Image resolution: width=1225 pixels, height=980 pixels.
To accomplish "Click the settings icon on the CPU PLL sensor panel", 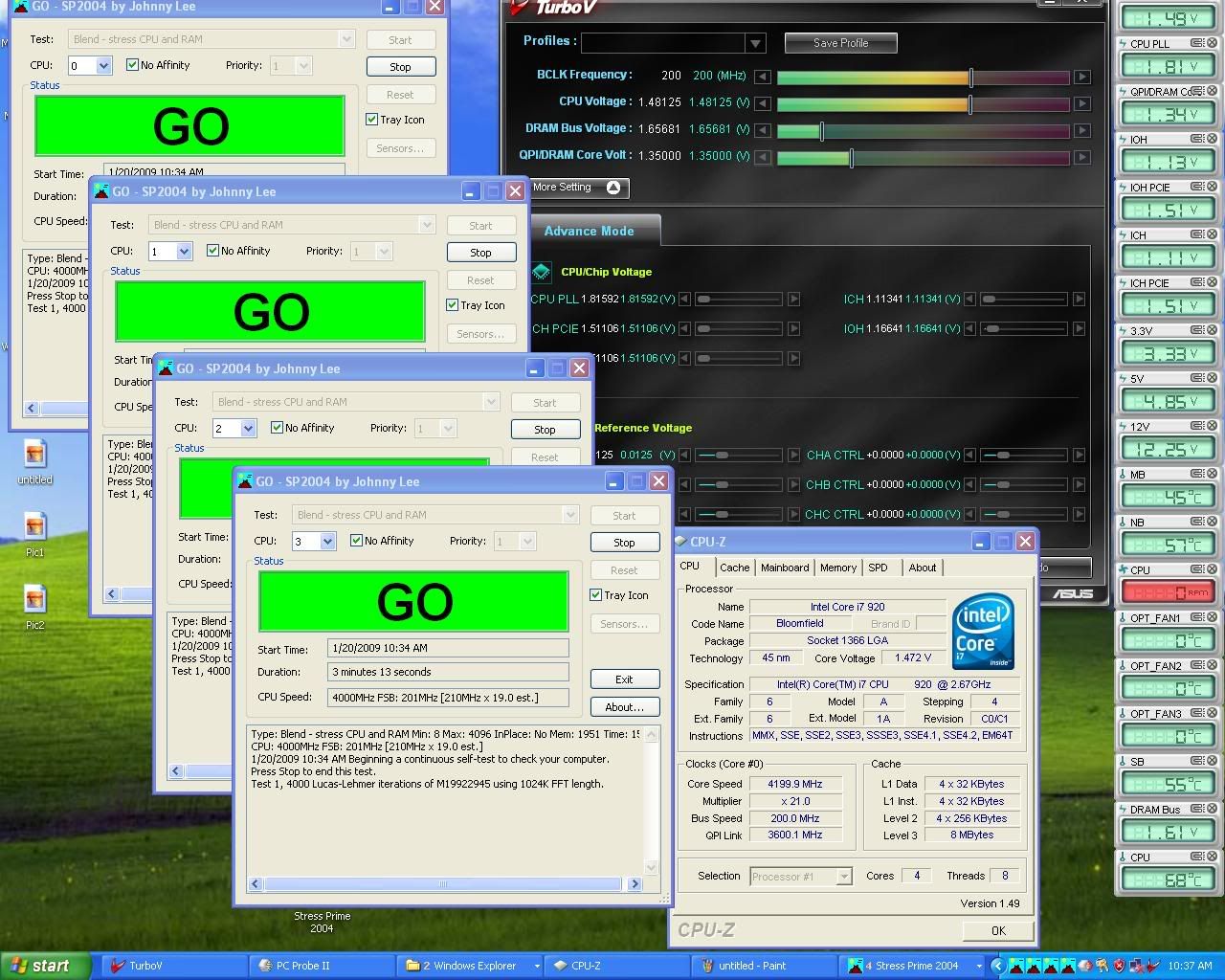I will 1196,43.
